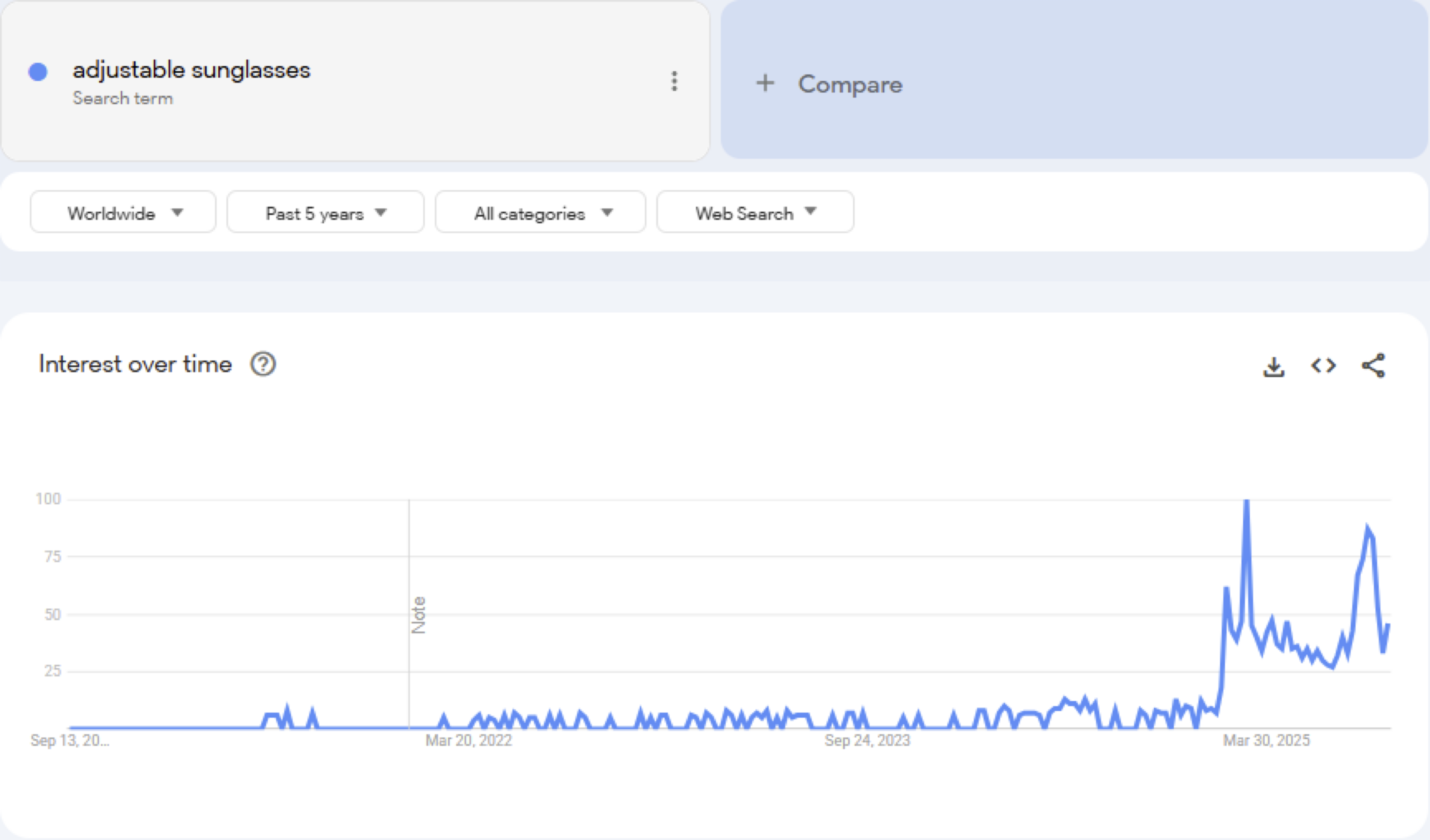Click the Mar 20, 2022 axis label
The image size is (1430, 840).
point(469,740)
